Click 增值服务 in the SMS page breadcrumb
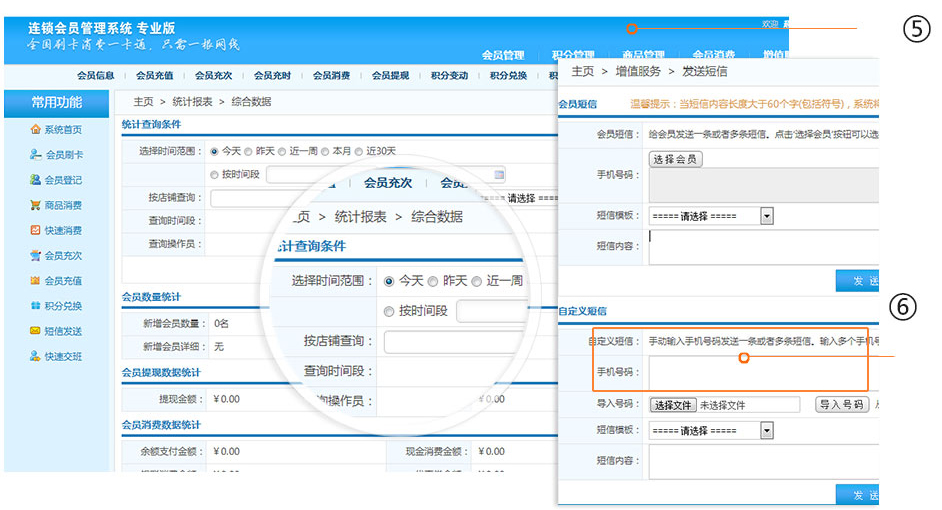 point(638,71)
